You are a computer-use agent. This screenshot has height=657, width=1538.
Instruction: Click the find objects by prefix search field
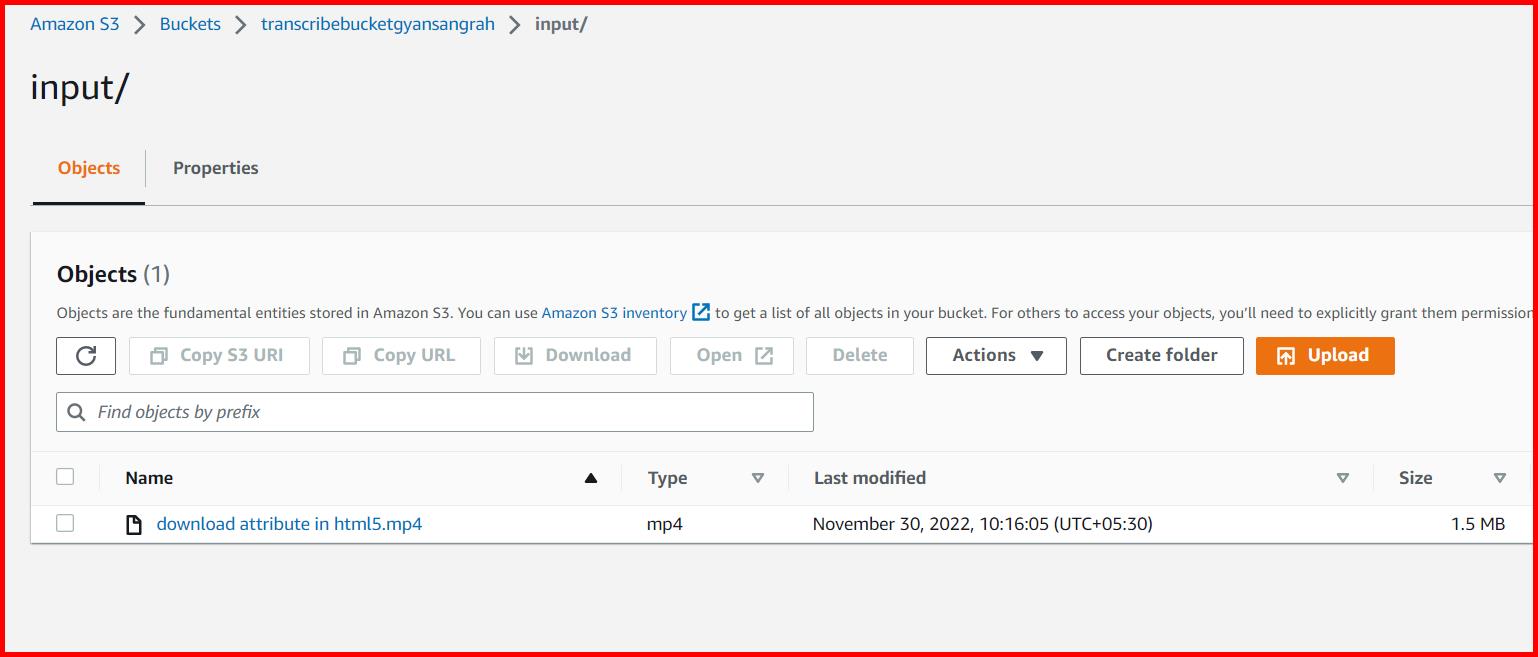435,411
